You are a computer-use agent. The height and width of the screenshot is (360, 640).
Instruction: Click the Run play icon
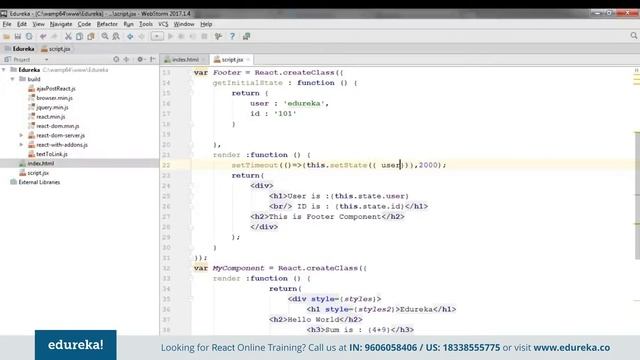pyautogui.click(x=171, y=37)
